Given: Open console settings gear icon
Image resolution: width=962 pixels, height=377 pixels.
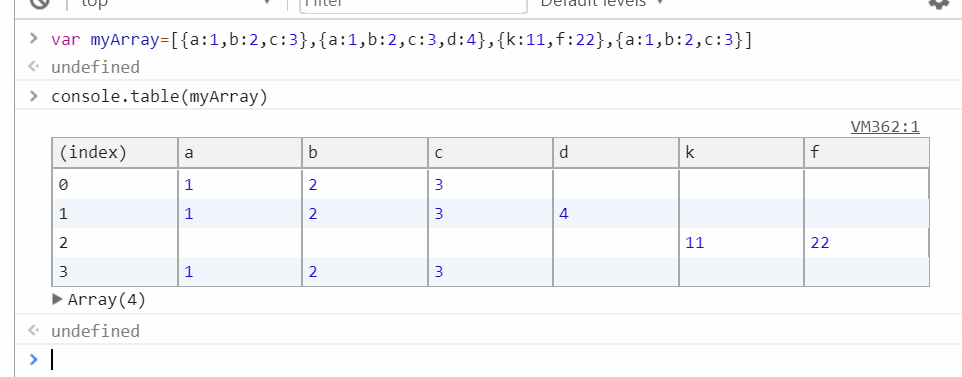Looking at the screenshot, I should coord(938,3).
